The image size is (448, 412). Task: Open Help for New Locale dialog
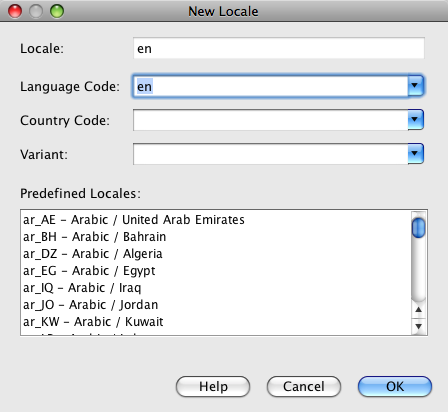click(213, 387)
